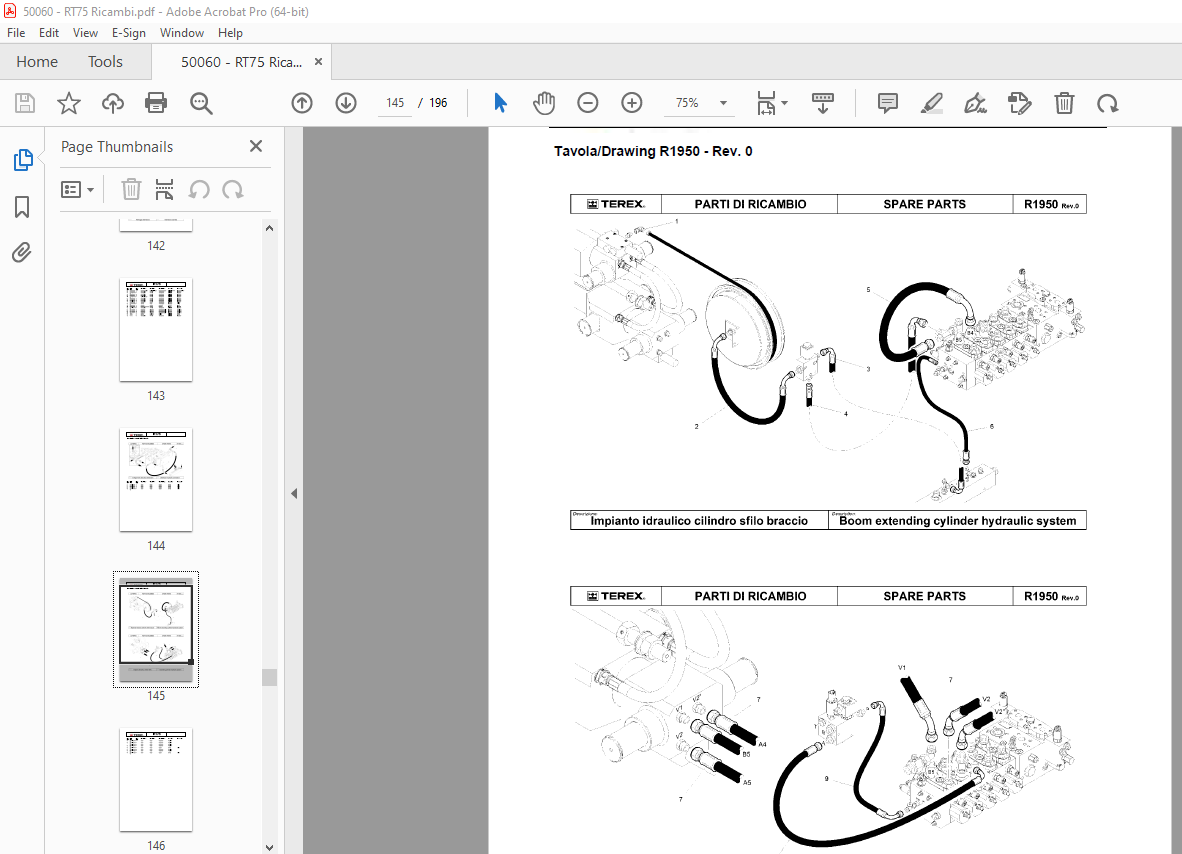Toggle scrolling read mode icon
This screenshot has height=854, width=1182.
pos(822,103)
